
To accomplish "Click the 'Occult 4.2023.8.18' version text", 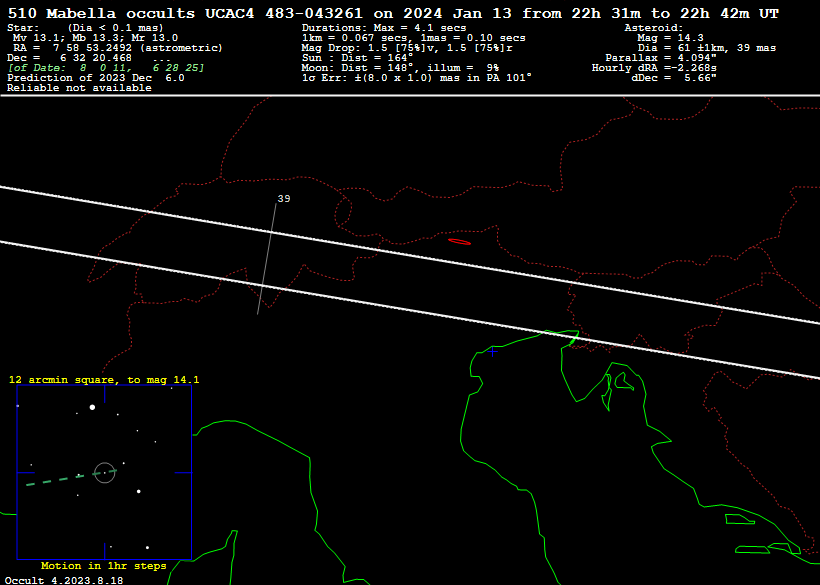I will tap(64, 580).
